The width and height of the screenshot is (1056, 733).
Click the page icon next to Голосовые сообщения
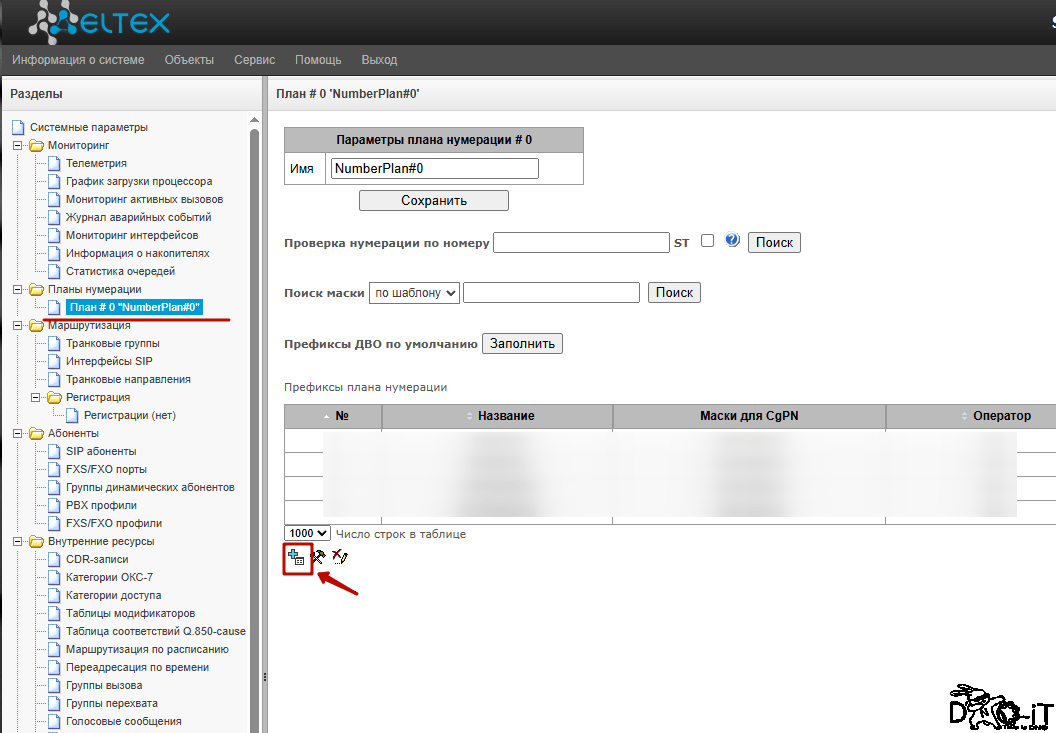pos(54,722)
